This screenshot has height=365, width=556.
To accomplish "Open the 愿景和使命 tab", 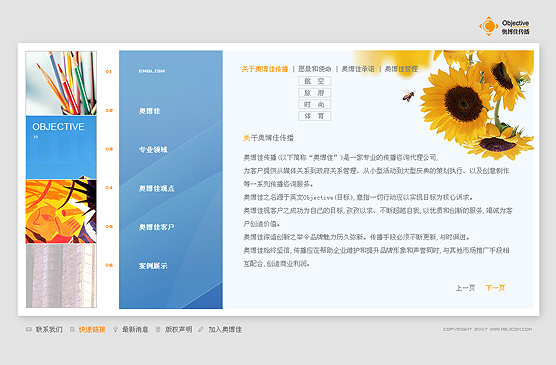I will coord(315,69).
